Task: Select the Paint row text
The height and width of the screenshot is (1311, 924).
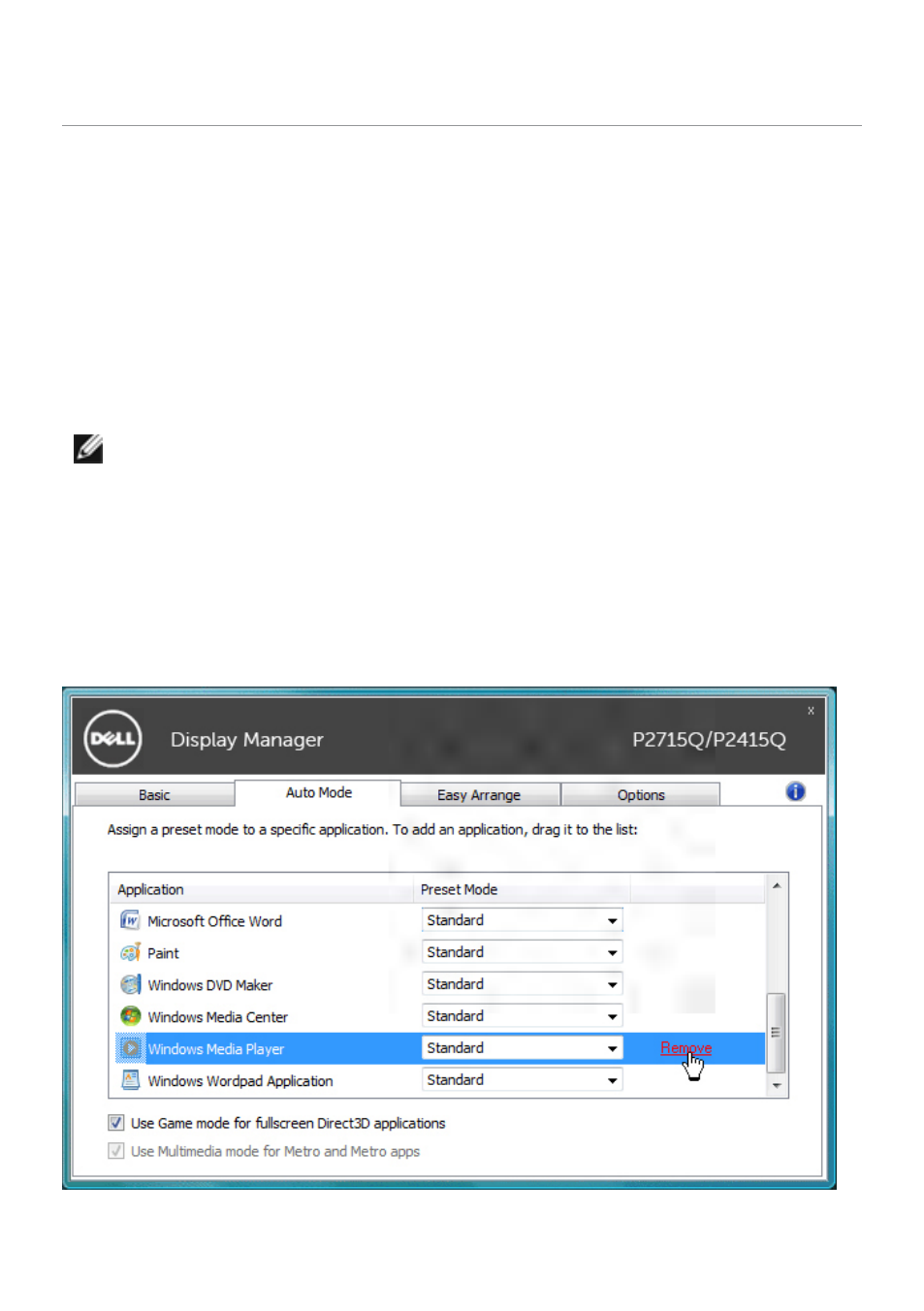Action: (x=163, y=953)
